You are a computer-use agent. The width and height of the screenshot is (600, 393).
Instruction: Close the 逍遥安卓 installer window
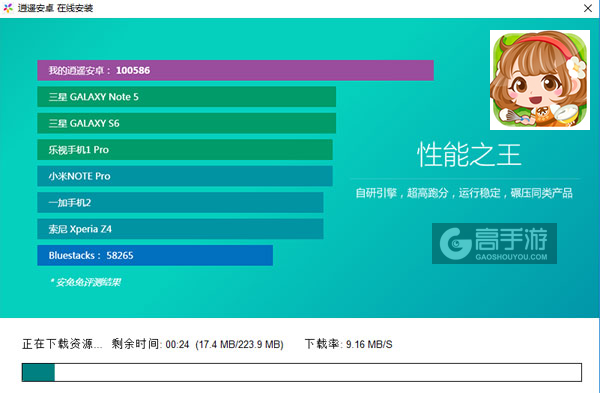pyautogui.click(x=588, y=8)
